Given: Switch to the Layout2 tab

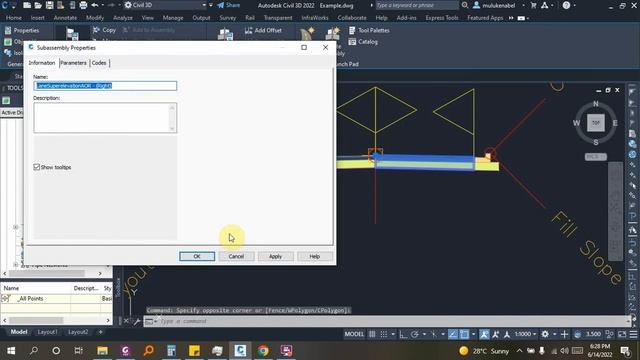Looking at the screenshot, I should pos(78,332).
